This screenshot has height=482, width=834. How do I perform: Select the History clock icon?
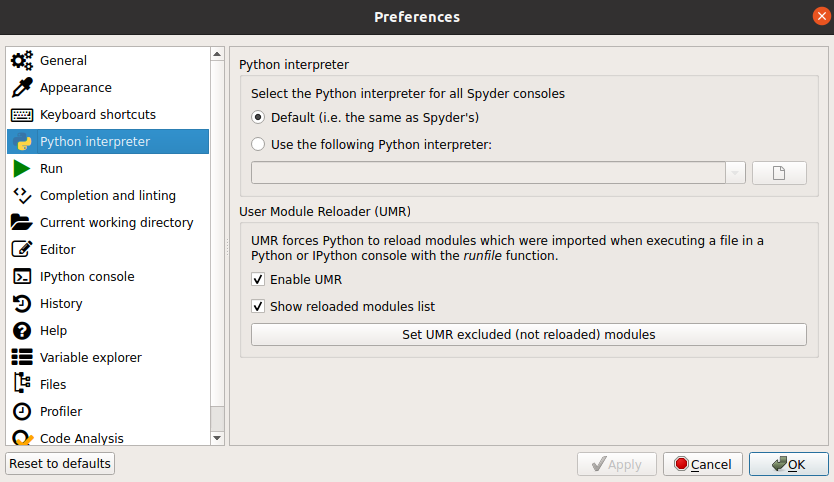coord(22,304)
